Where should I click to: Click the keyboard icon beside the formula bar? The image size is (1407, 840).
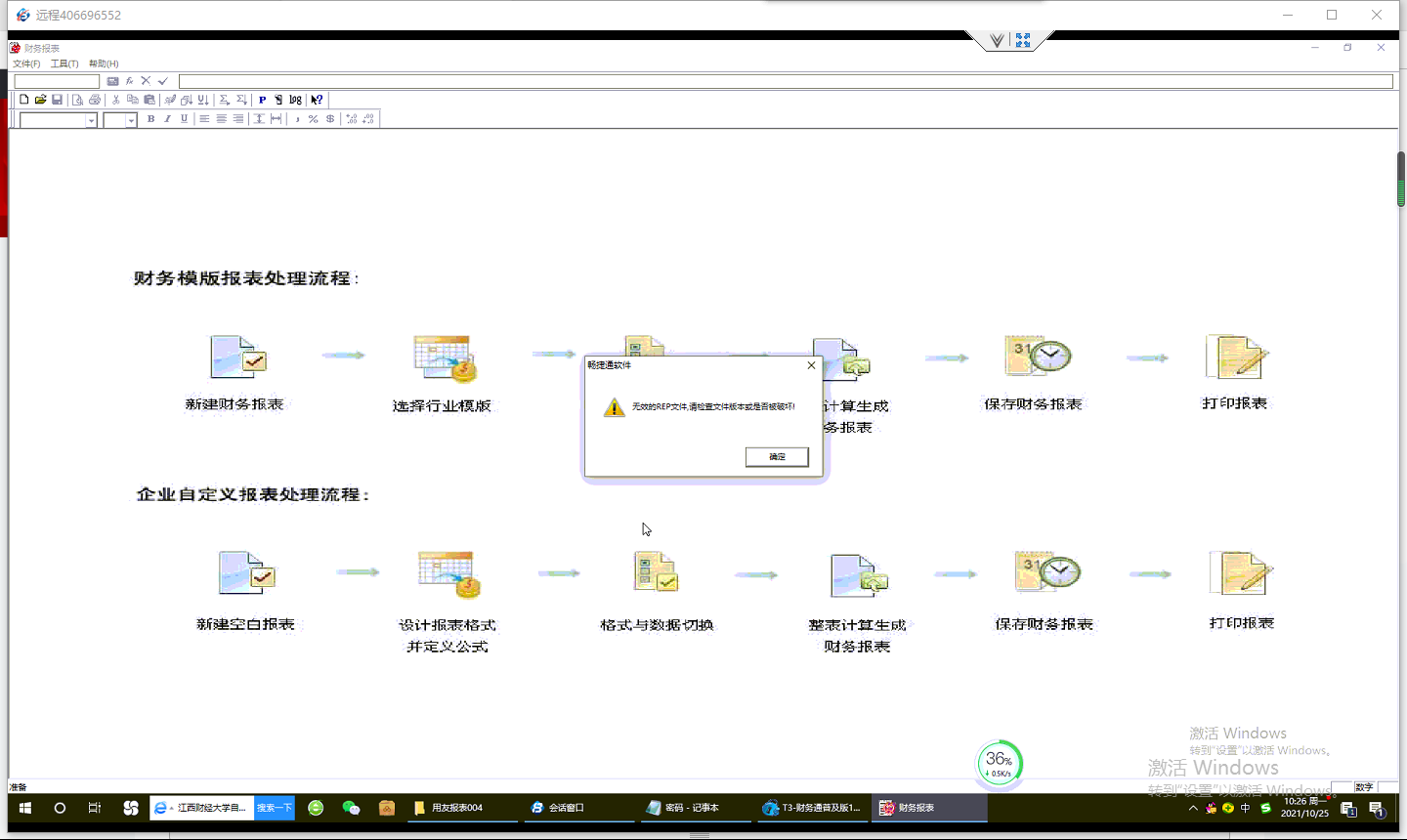112,81
